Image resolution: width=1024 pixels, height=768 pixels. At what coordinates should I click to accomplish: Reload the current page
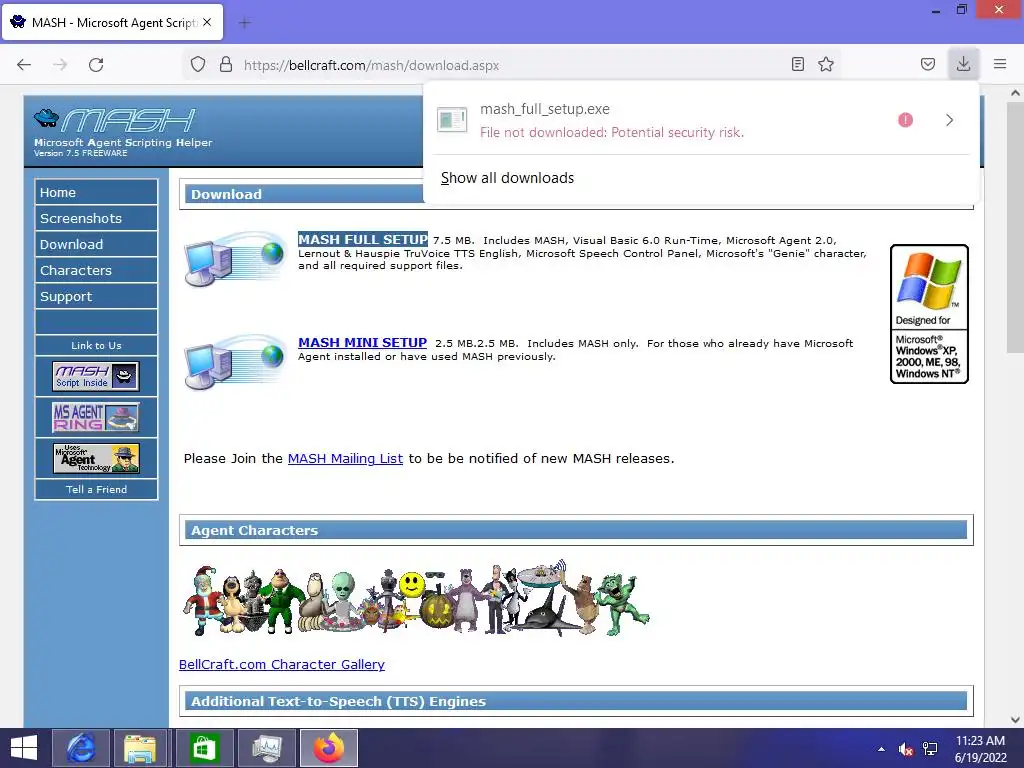point(96,65)
